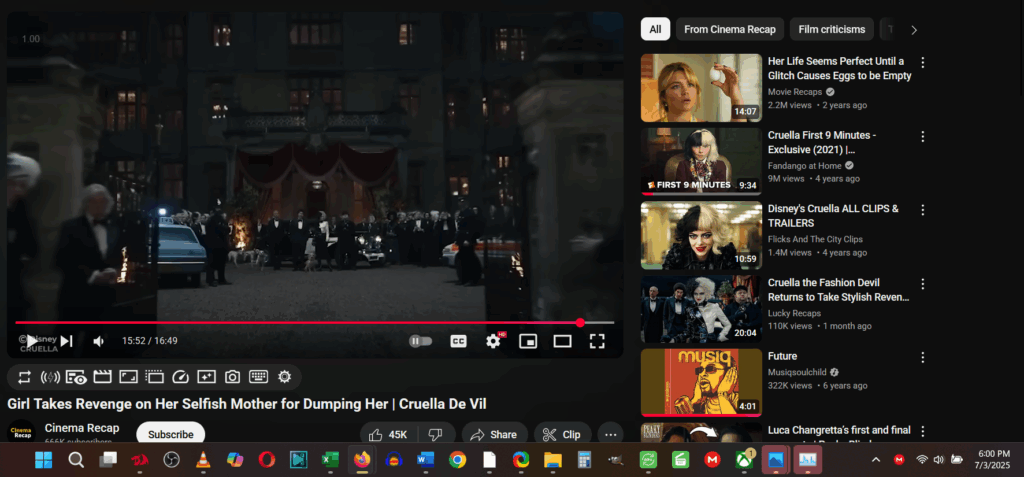Open the Windows Start menu
The image size is (1024, 477).
click(x=44, y=460)
